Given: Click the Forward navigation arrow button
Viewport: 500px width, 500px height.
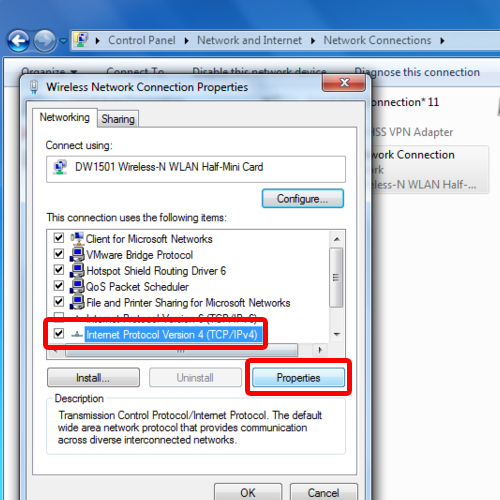Looking at the screenshot, I should point(45,41).
